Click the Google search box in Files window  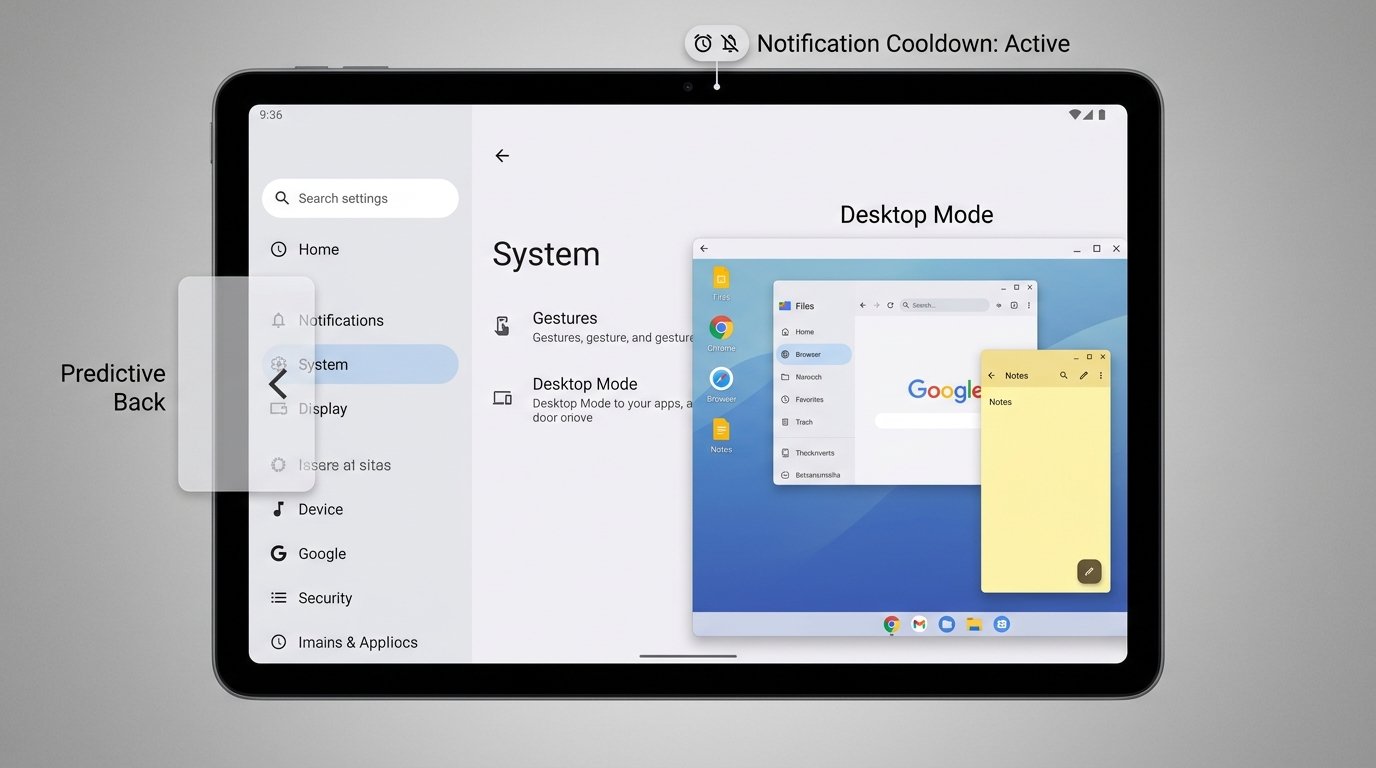pos(928,421)
